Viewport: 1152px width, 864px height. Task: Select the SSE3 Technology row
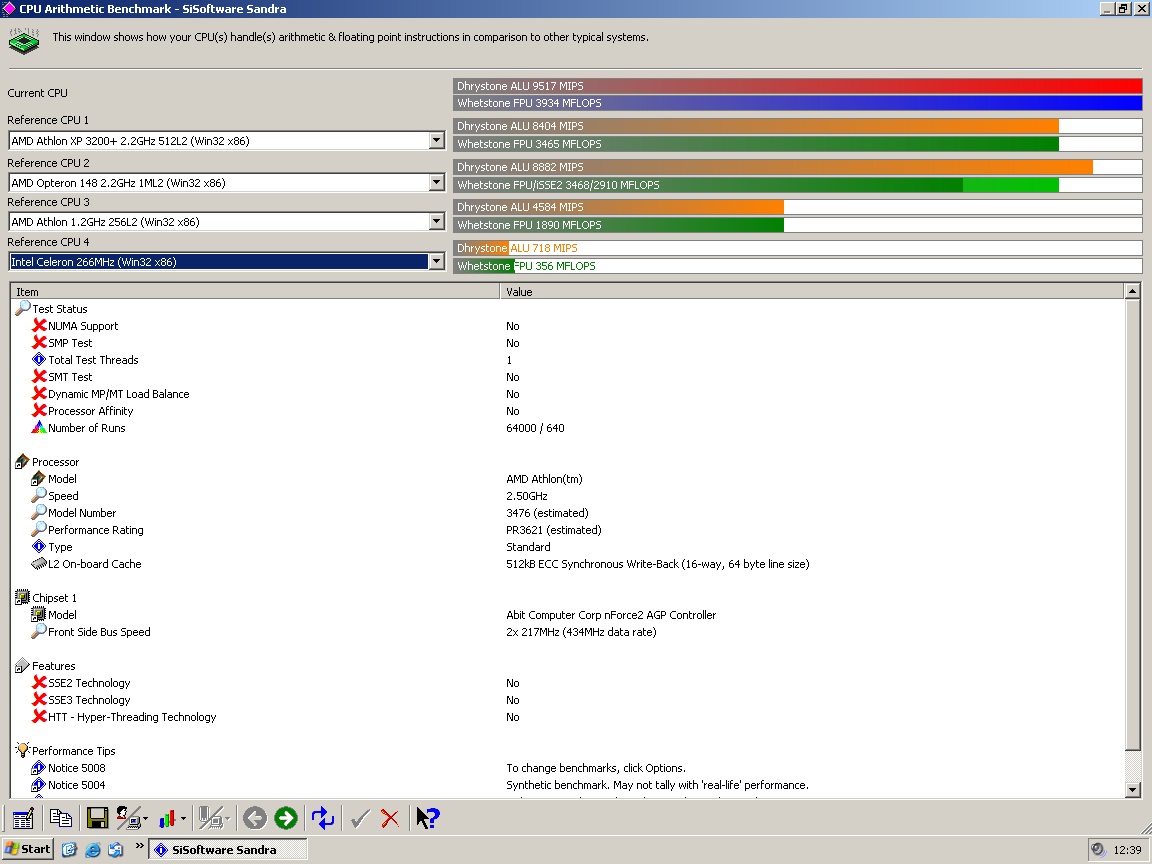click(568, 699)
